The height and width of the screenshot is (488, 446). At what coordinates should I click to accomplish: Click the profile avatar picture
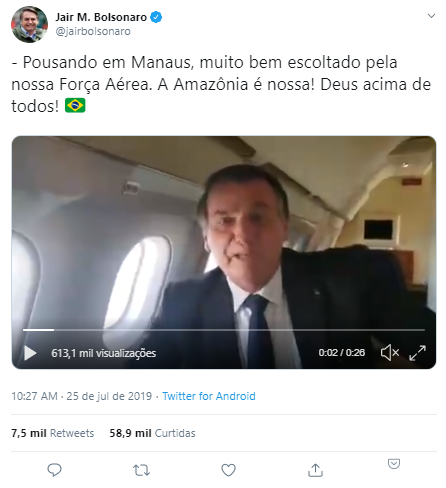pyautogui.click(x=29, y=24)
